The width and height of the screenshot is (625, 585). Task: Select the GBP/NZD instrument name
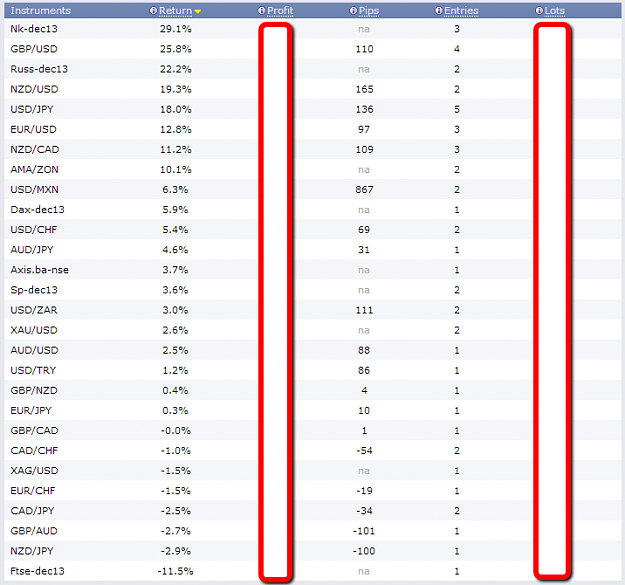(x=34, y=390)
